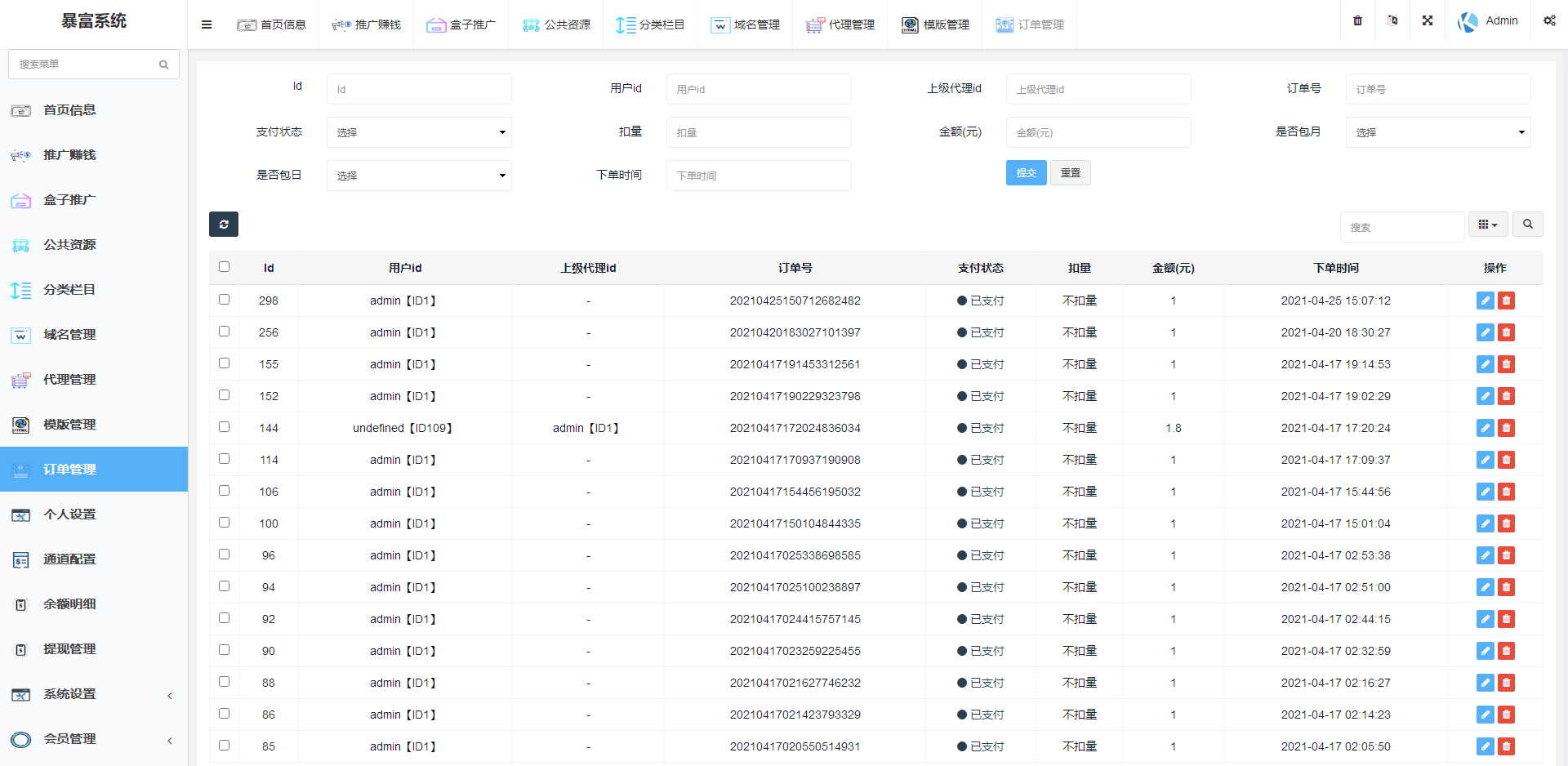Image resolution: width=1568 pixels, height=766 pixels.
Task: Open the settings gear at top right
Action: [x=1549, y=20]
